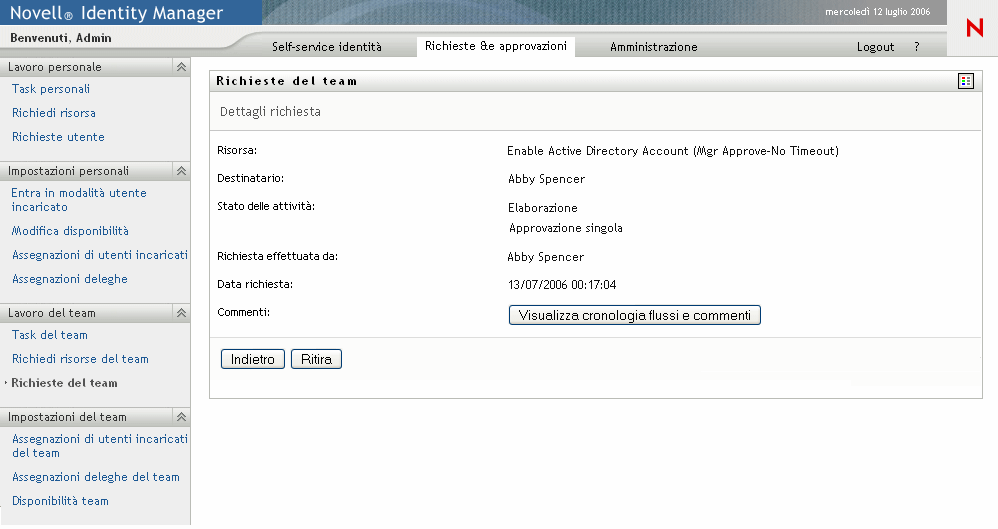Open Task personali in sidebar
The height and width of the screenshot is (529, 998).
click(x=51, y=89)
